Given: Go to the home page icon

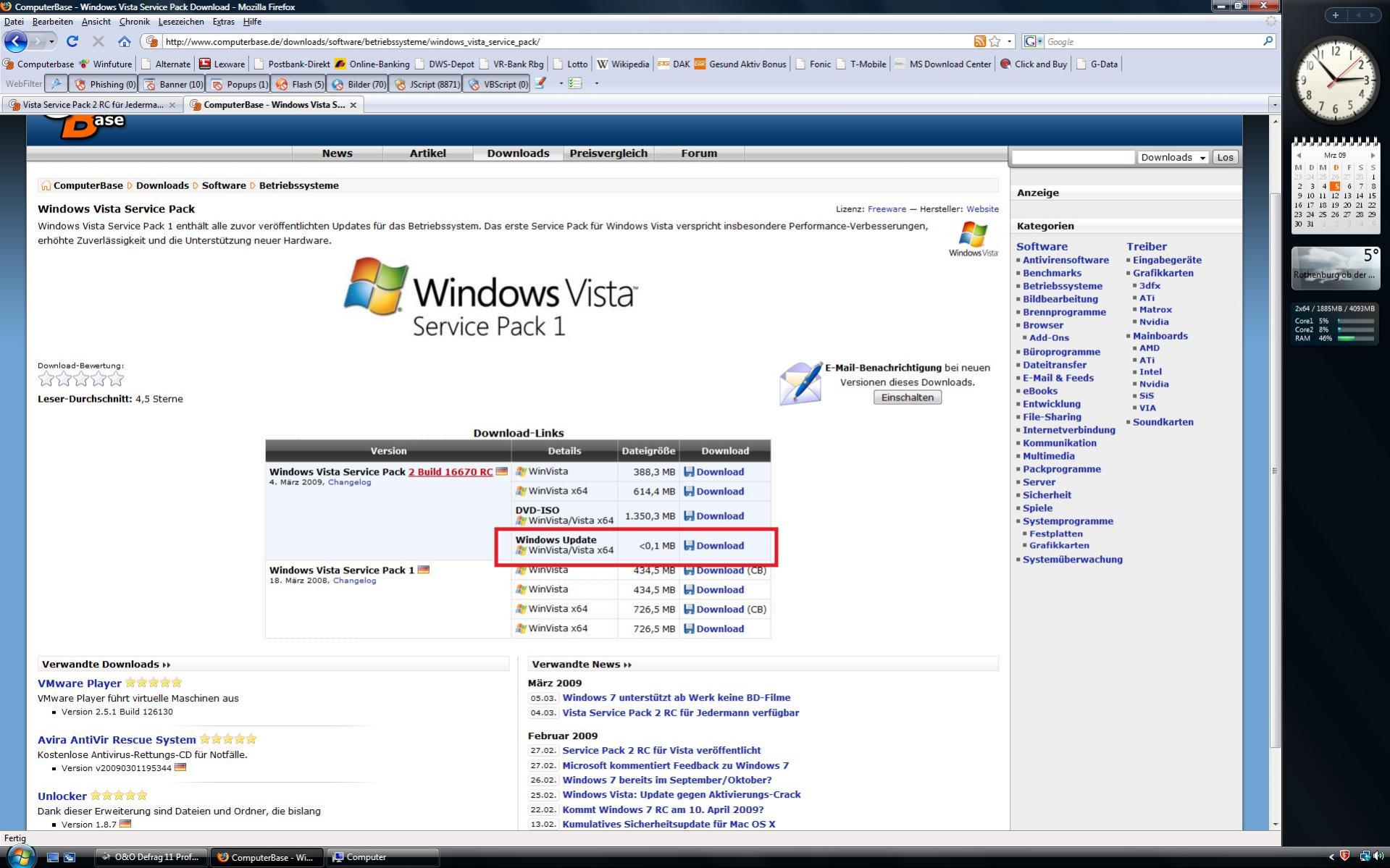Looking at the screenshot, I should click(125, 41).
